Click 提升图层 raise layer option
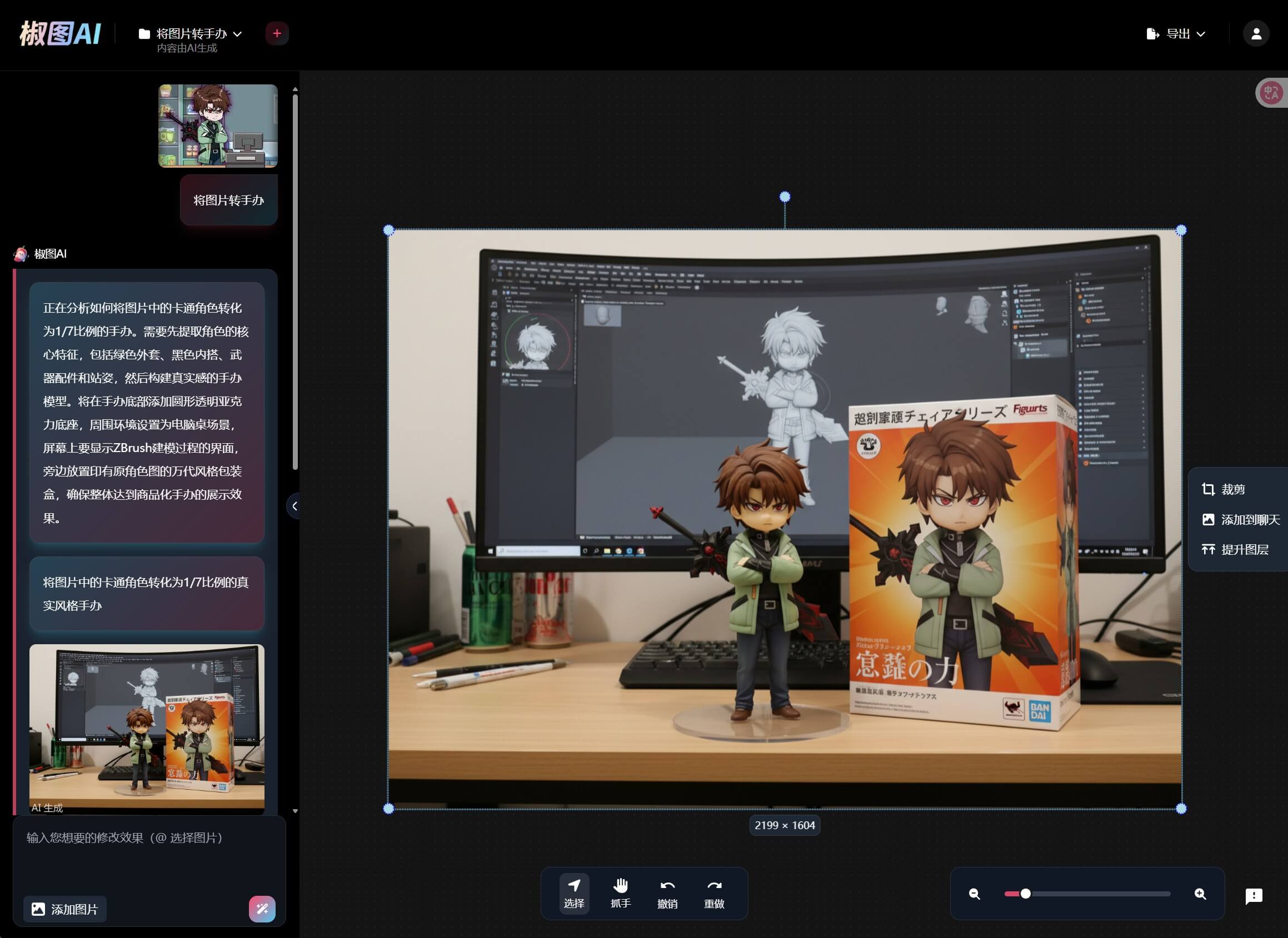The height and width of the screenshot is (938, 1288). pos(1235,550)
